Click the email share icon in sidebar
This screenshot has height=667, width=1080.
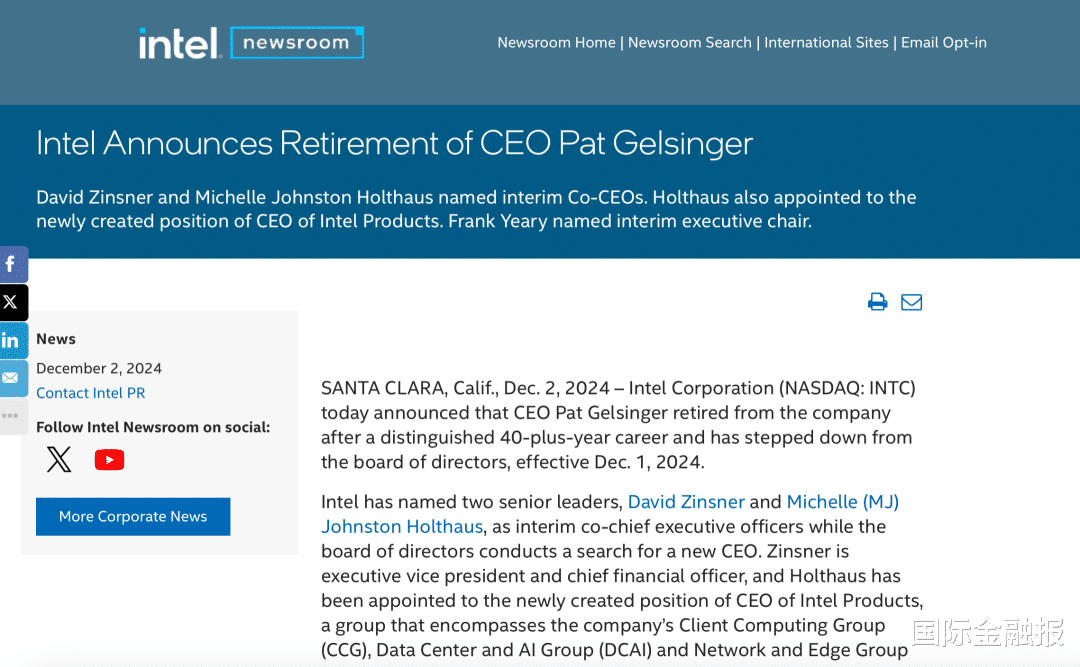(12, 378)
